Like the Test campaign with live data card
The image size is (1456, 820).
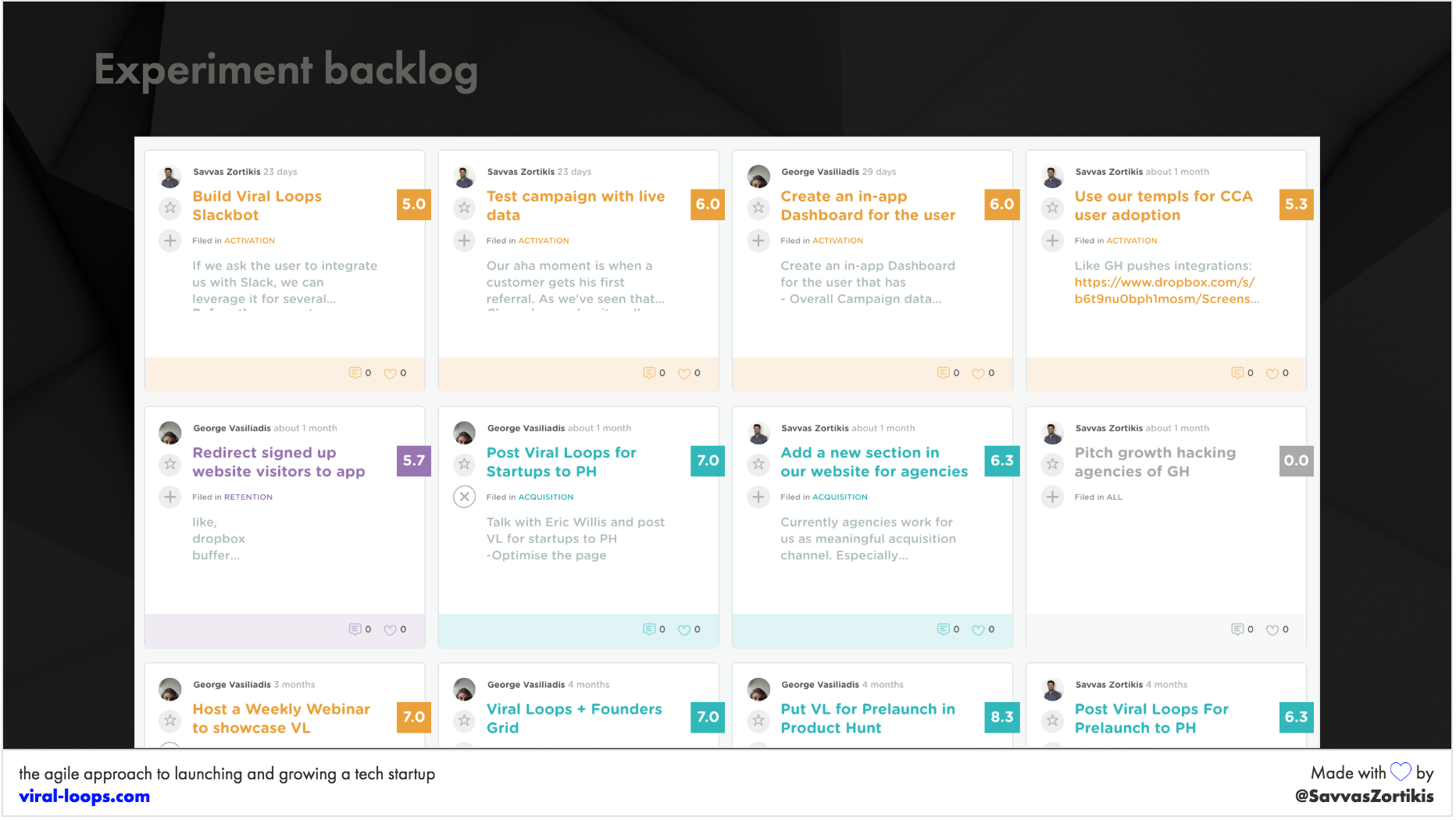(689, 373)
